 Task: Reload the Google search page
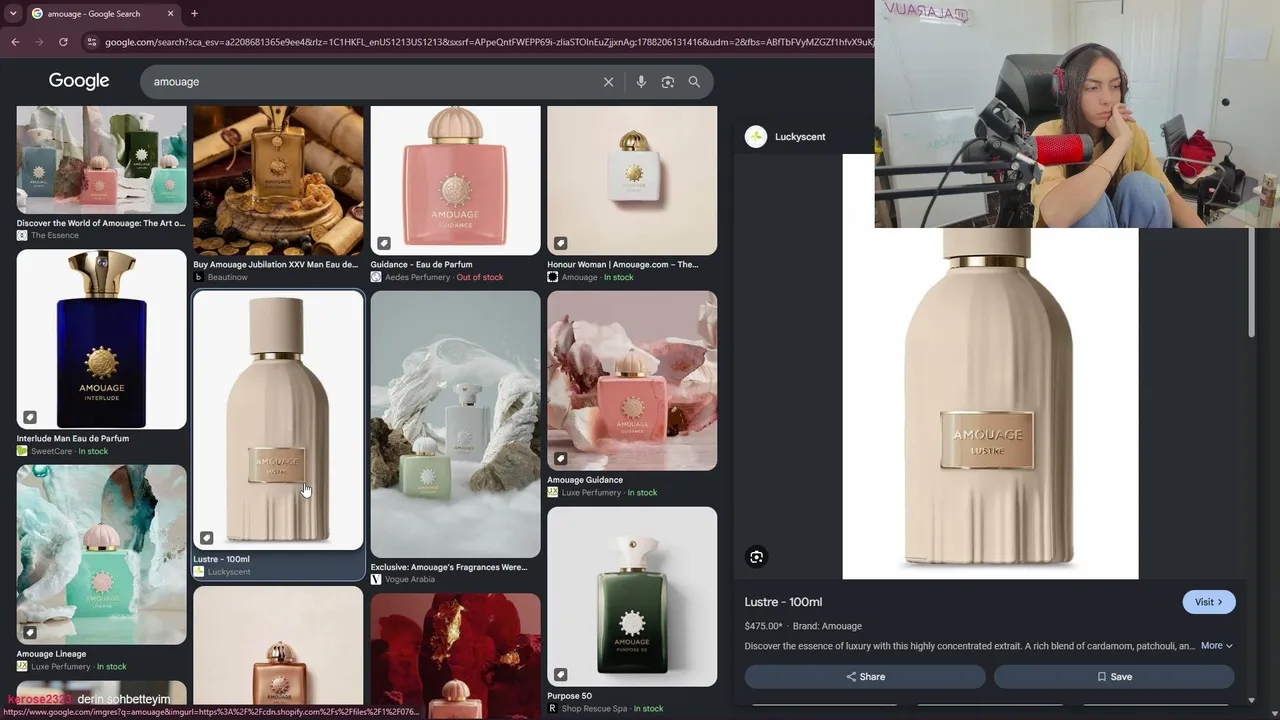tap(63, 42)
